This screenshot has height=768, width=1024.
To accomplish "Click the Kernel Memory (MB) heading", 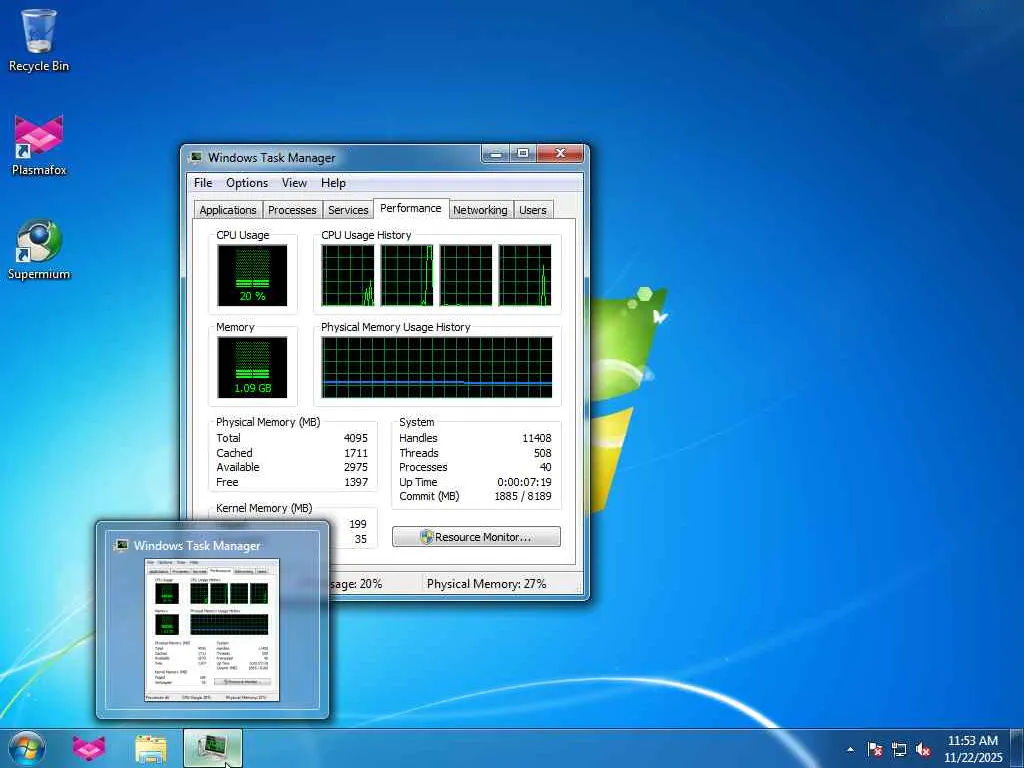I will tap(264, 508).
